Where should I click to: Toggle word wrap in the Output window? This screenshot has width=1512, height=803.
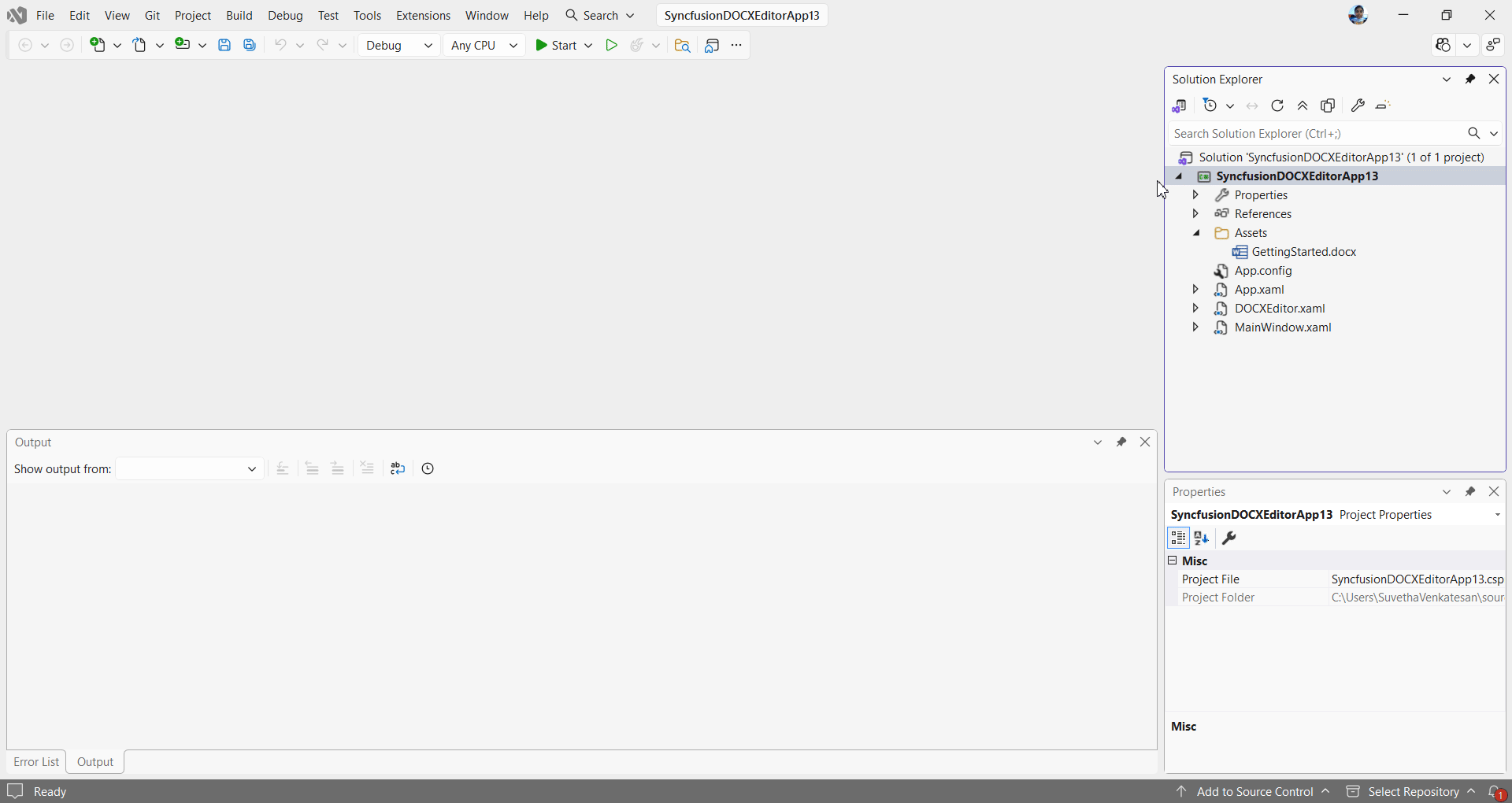(x=397, y=468)
